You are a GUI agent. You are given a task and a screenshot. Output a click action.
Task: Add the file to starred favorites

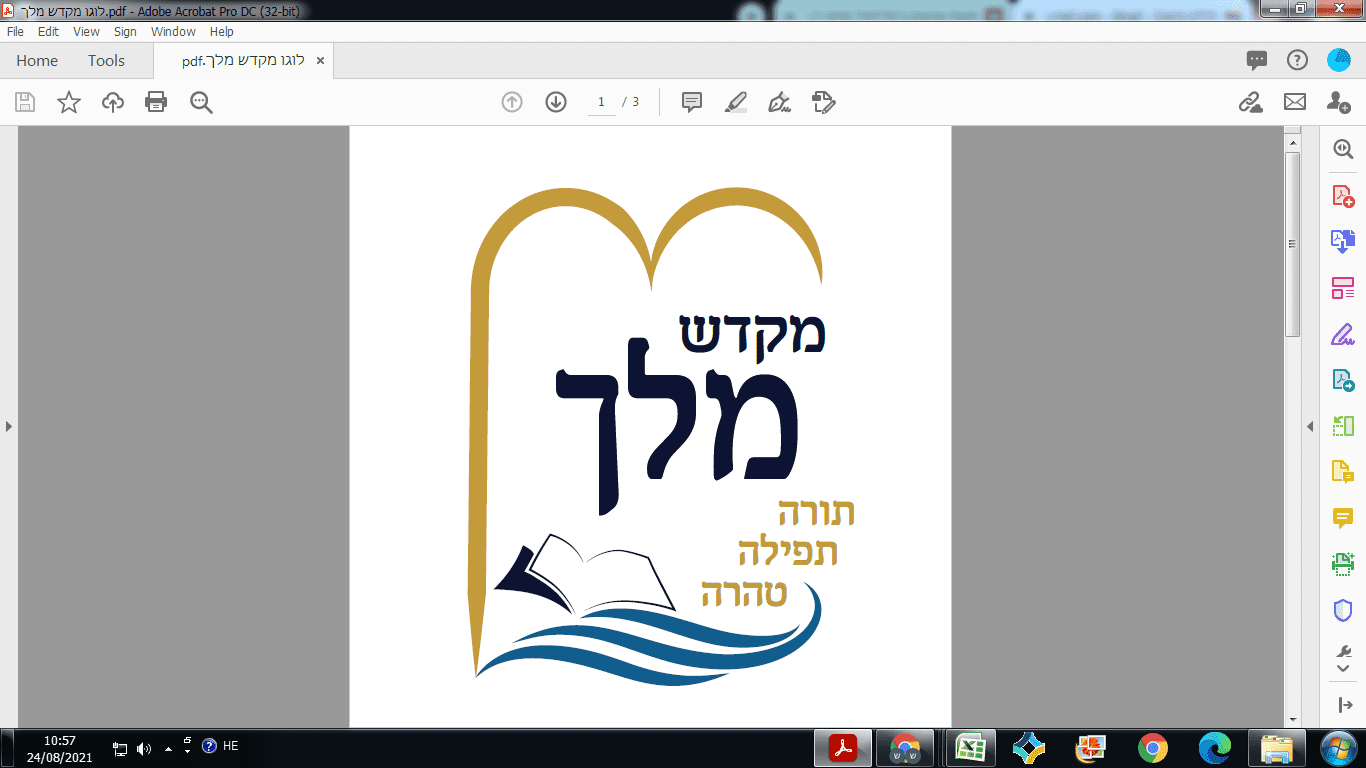[x=69, y=102]
